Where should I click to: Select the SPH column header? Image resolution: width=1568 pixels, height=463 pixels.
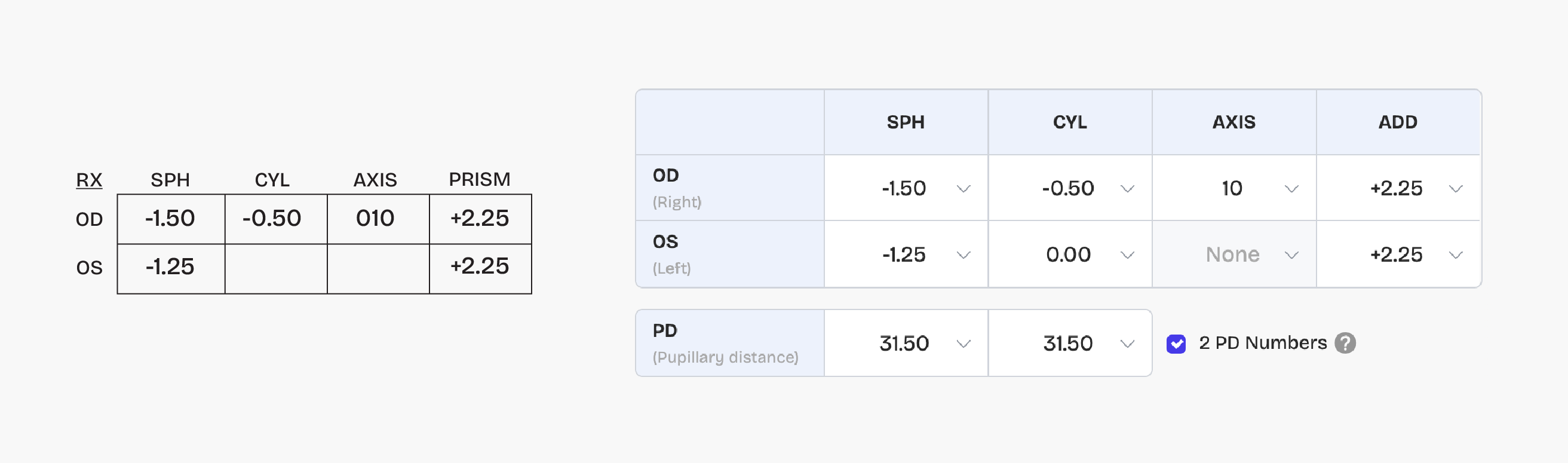pyautogui.click(x=906, y=122)
